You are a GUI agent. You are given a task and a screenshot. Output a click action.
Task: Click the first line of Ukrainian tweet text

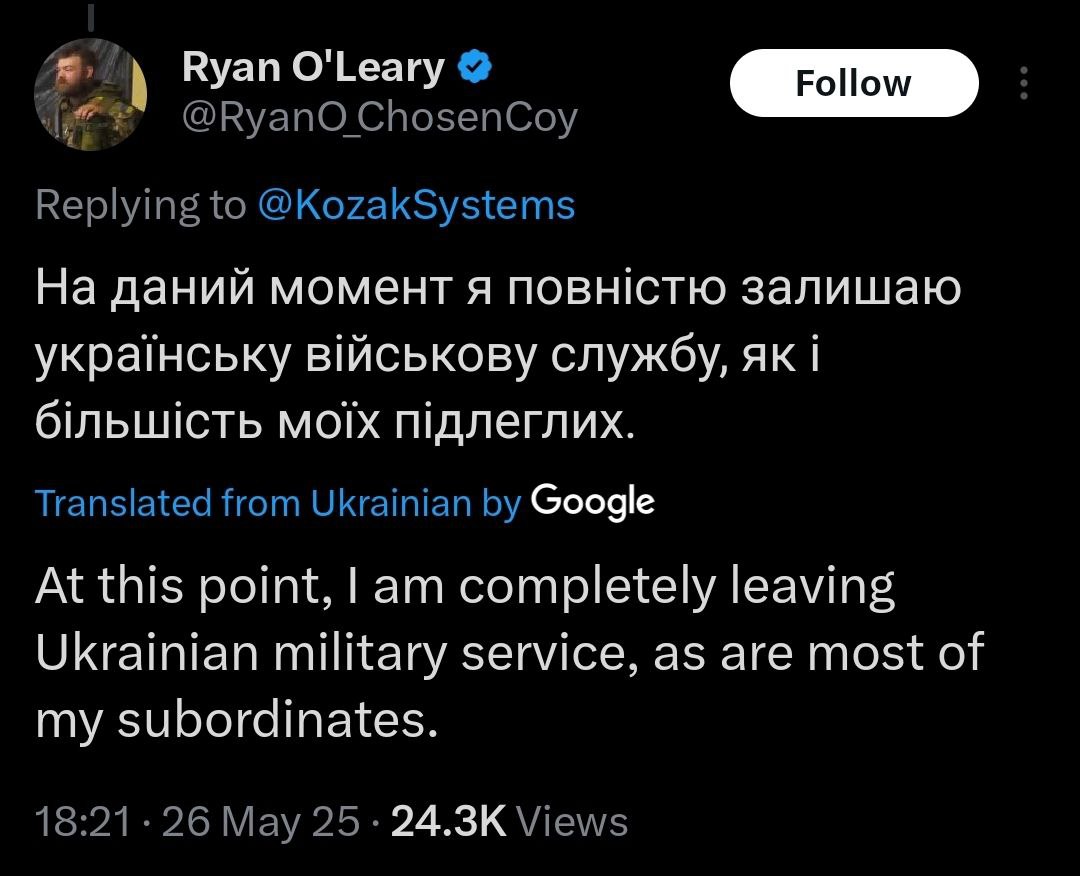pyautogui.click(x=498, y=290)
